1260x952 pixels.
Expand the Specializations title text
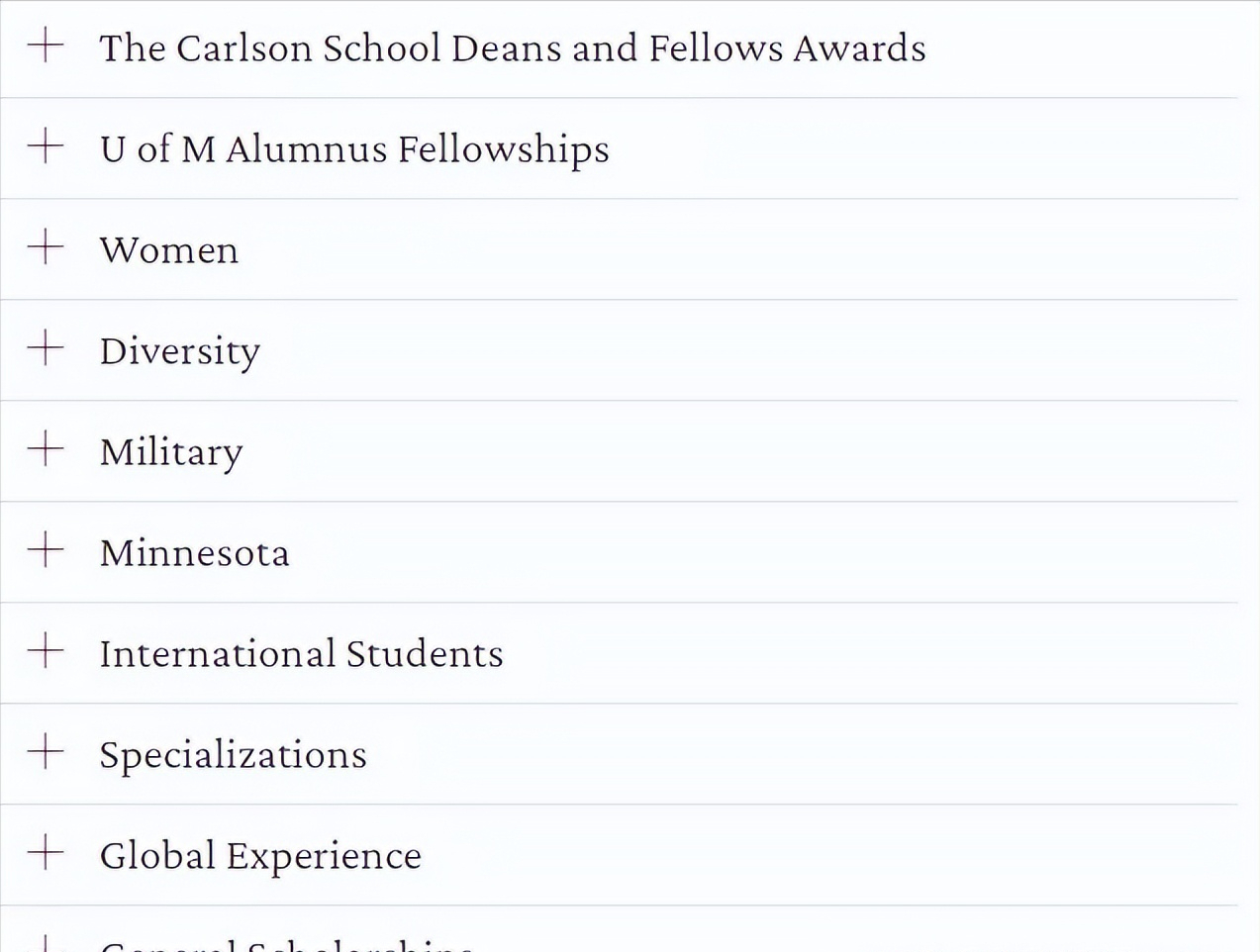[233, 755]
